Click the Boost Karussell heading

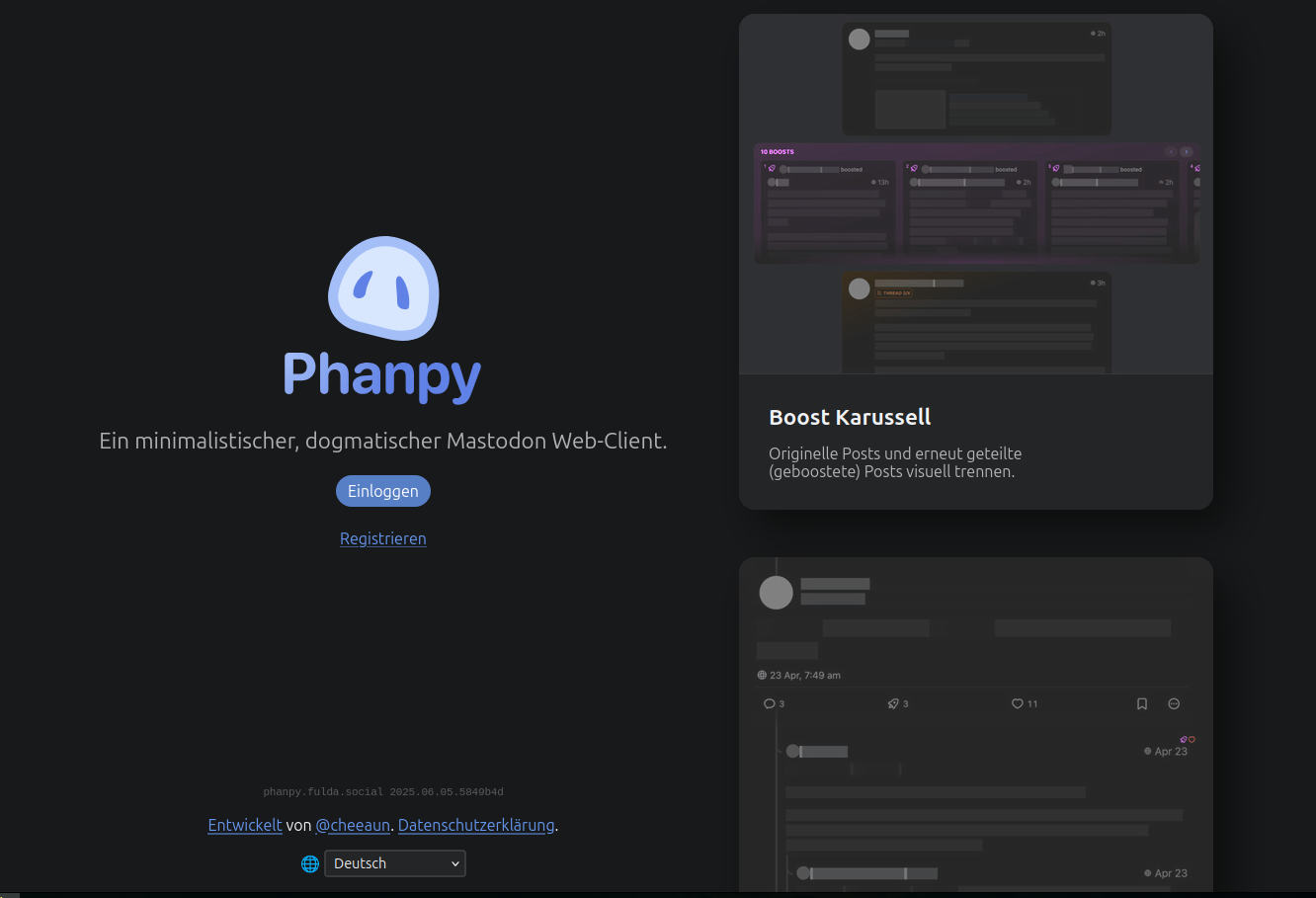coord(850,417)
